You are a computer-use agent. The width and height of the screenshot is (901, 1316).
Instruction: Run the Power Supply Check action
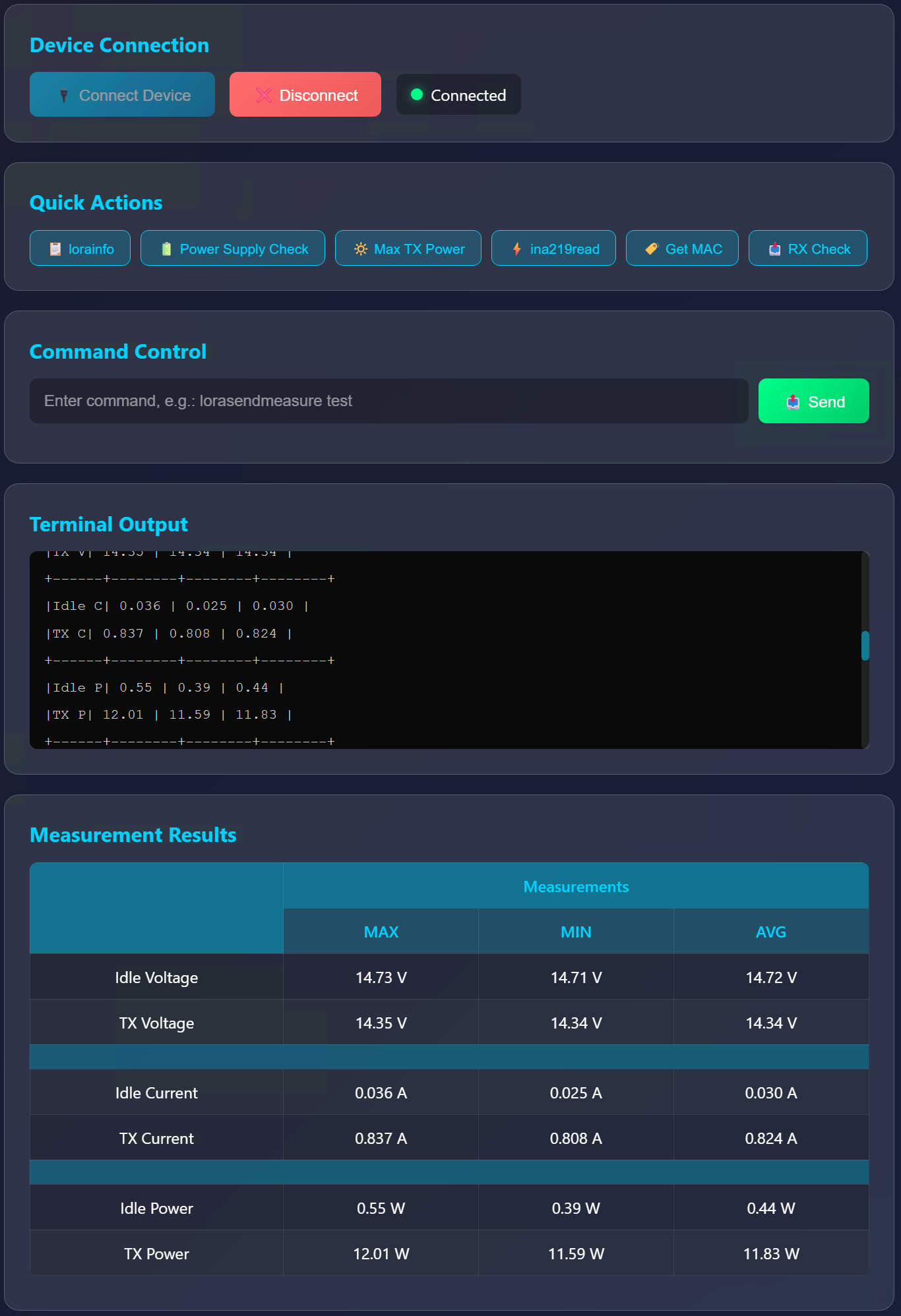[233, 248]
